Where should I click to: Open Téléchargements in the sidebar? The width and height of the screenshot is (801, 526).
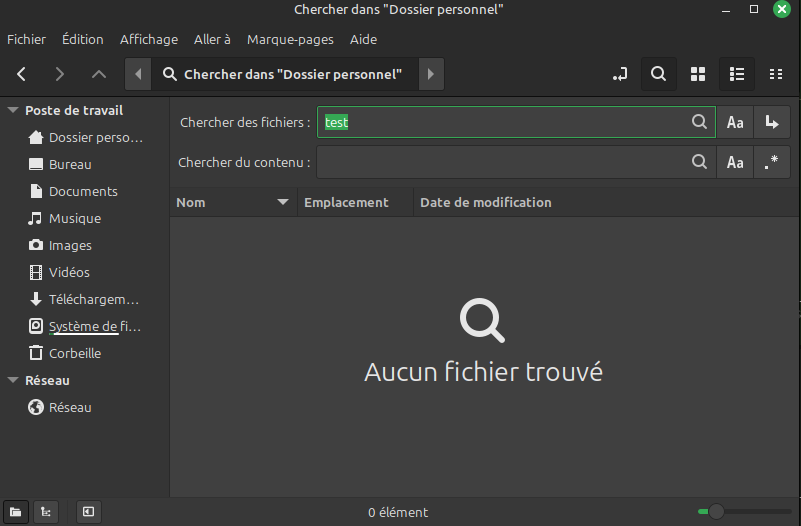tap(93, 300)
